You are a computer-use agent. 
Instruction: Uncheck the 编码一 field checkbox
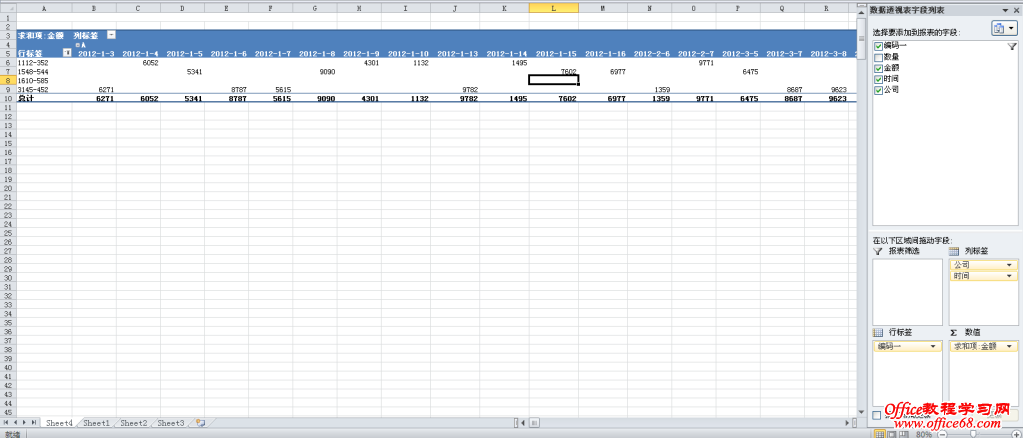(x=878, y=46)
